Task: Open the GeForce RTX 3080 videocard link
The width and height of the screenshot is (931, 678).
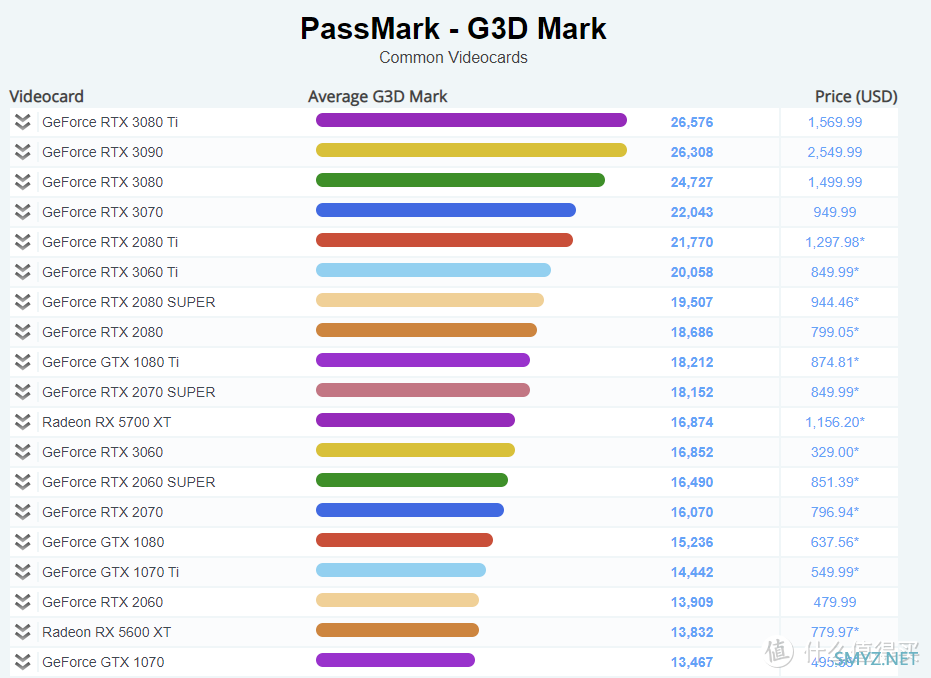Action: (103, 182)
